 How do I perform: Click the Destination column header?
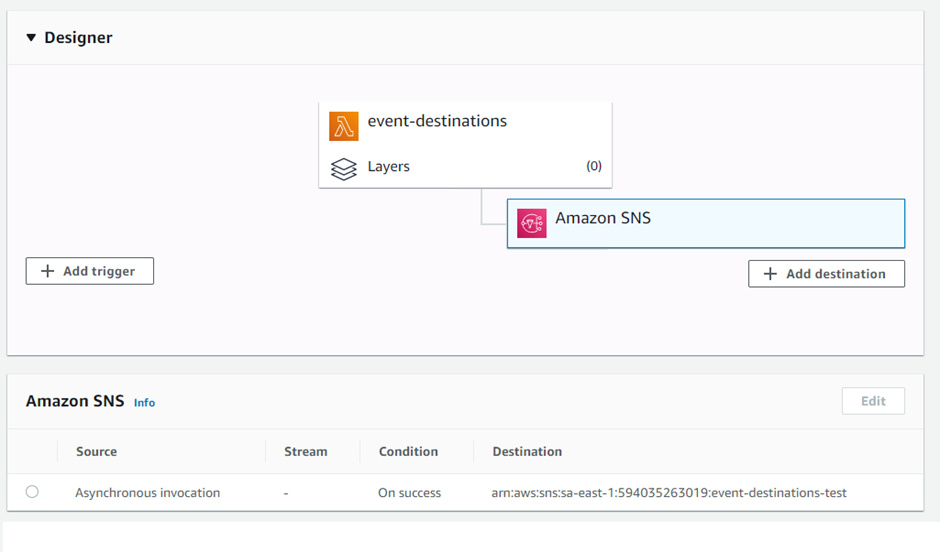coord(528,451)
